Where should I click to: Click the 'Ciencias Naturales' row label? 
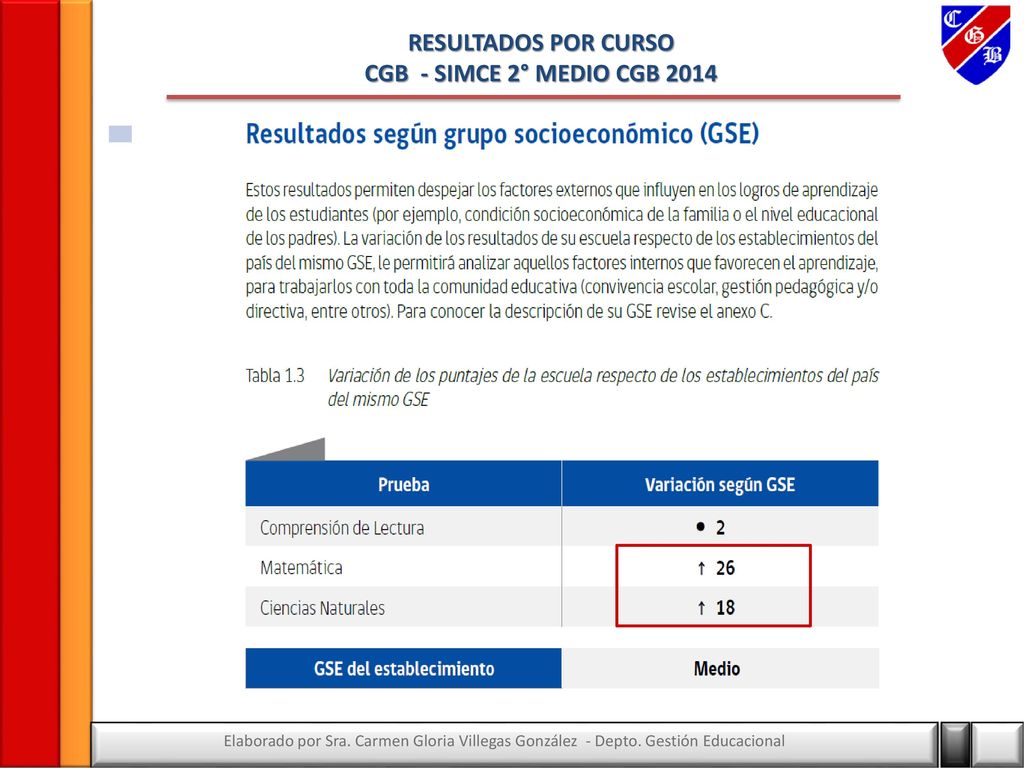pos(323,608)
